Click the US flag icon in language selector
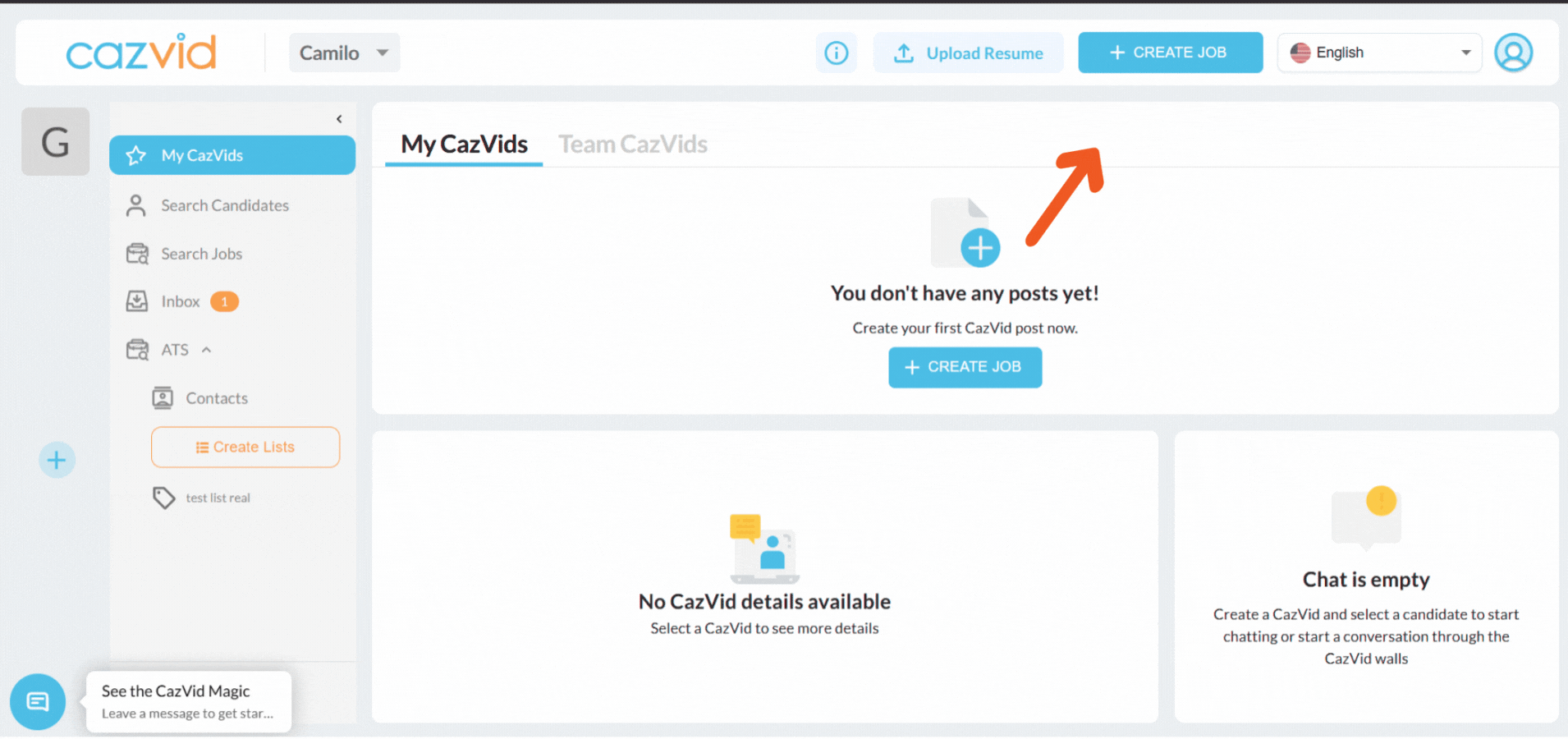1568x739 pixels. click(x=1300, y=53)
